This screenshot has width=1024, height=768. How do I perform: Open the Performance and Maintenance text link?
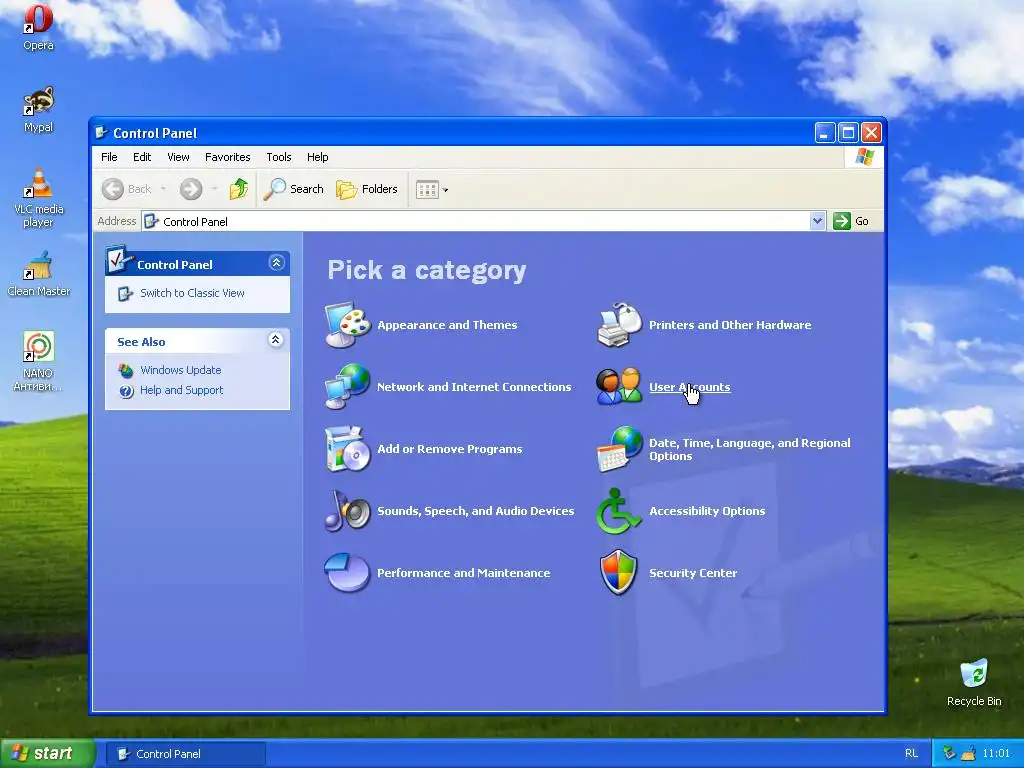point(464,573)
